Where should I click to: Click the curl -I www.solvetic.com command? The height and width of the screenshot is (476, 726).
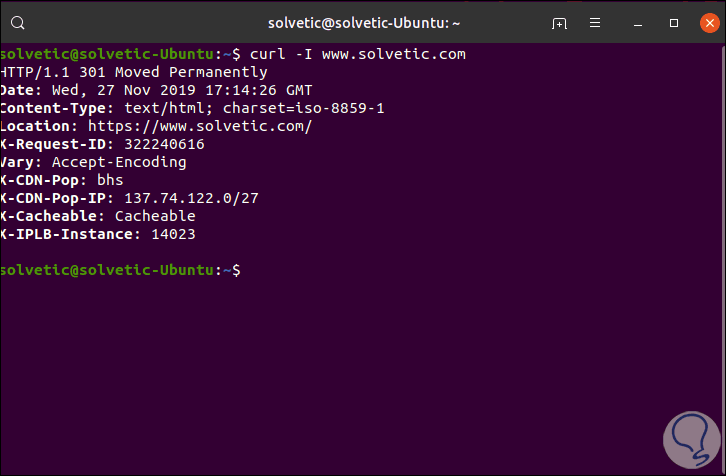click(x=358, y=54)
